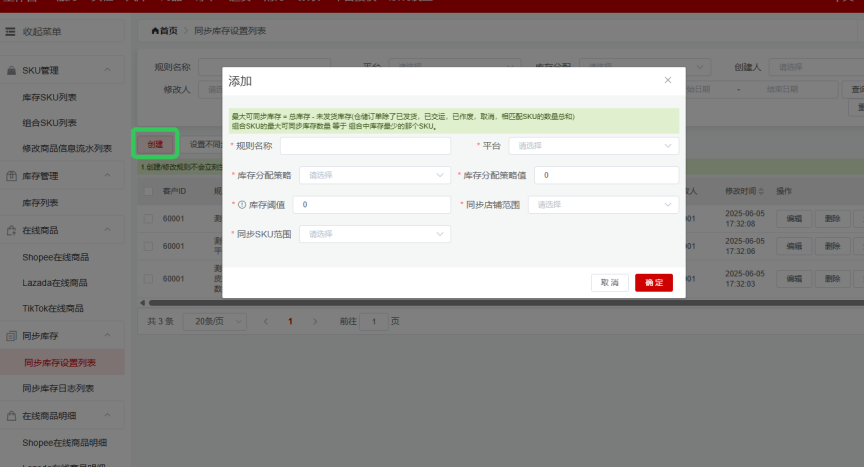The height and width of the screenshot is (467, 864).
Task: Open the 库存分配策略 dropdown
Action: click(x=375, y=175)
